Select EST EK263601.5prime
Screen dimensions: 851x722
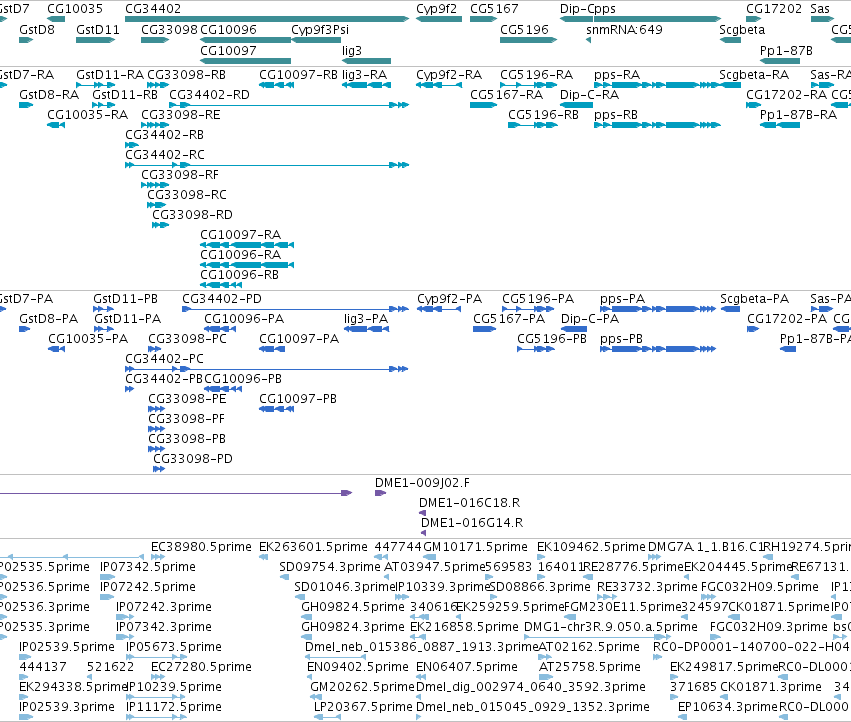[263, 556]
